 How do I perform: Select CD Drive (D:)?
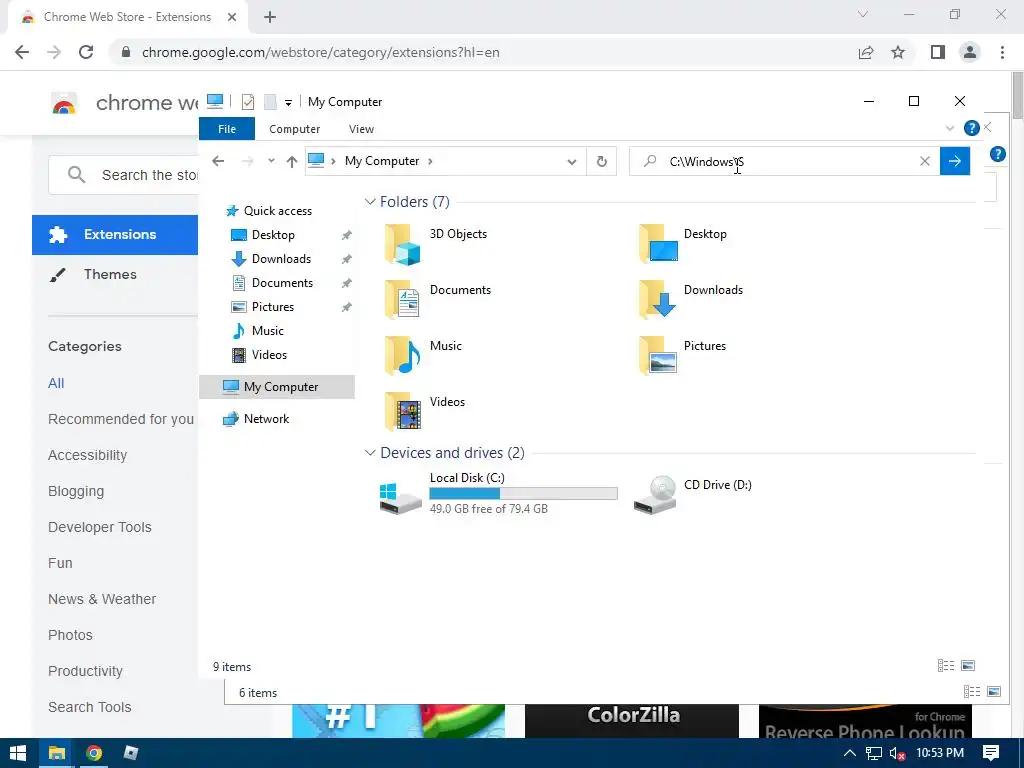[694, 494]
